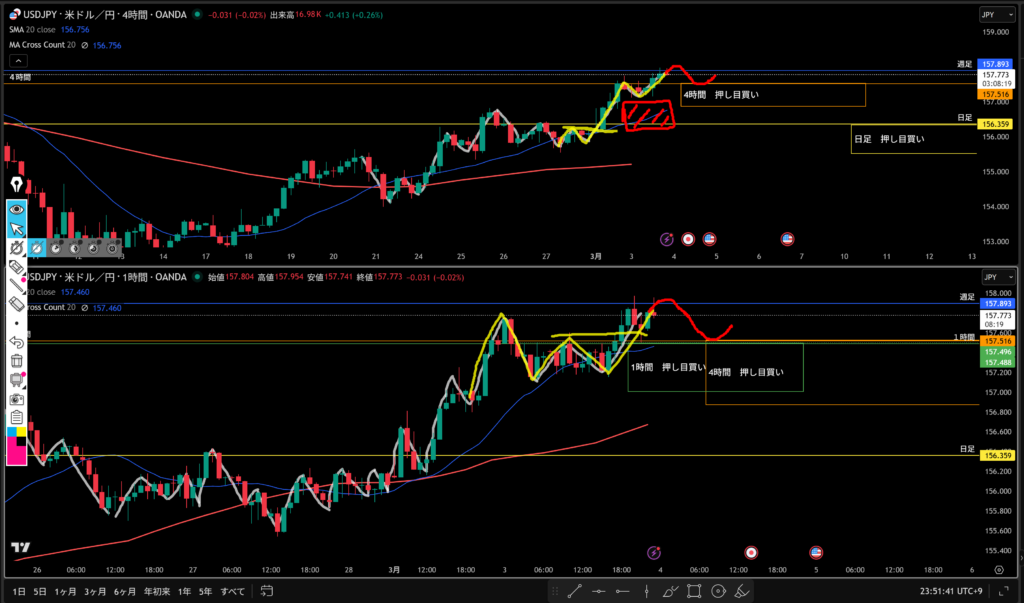Select the 1ヶ月 date range tab

coord(68,592)
